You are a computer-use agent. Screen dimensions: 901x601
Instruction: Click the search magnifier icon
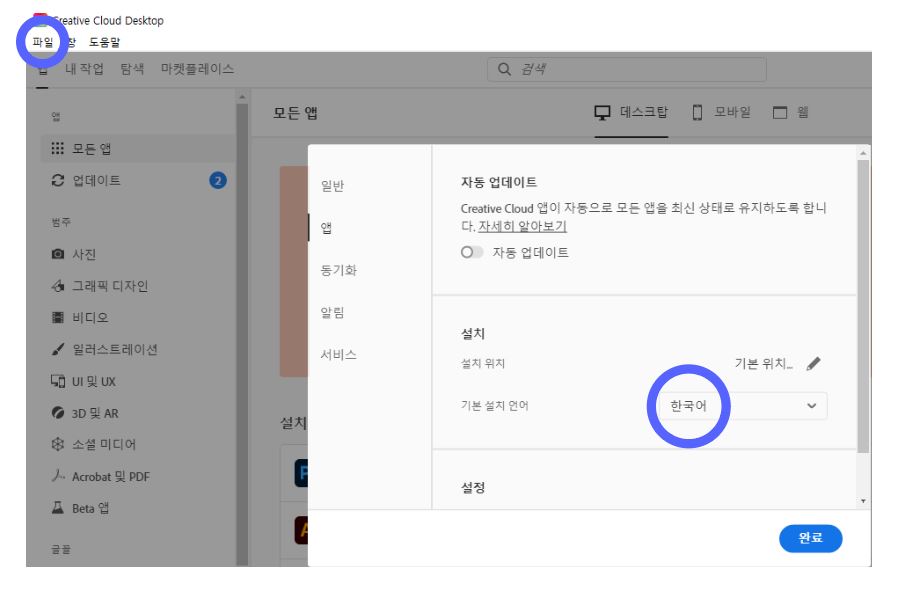[504, 70]
